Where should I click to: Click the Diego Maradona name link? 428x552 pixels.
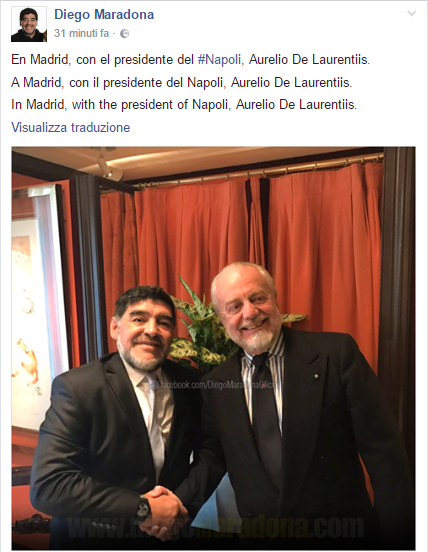coord(104,14)
